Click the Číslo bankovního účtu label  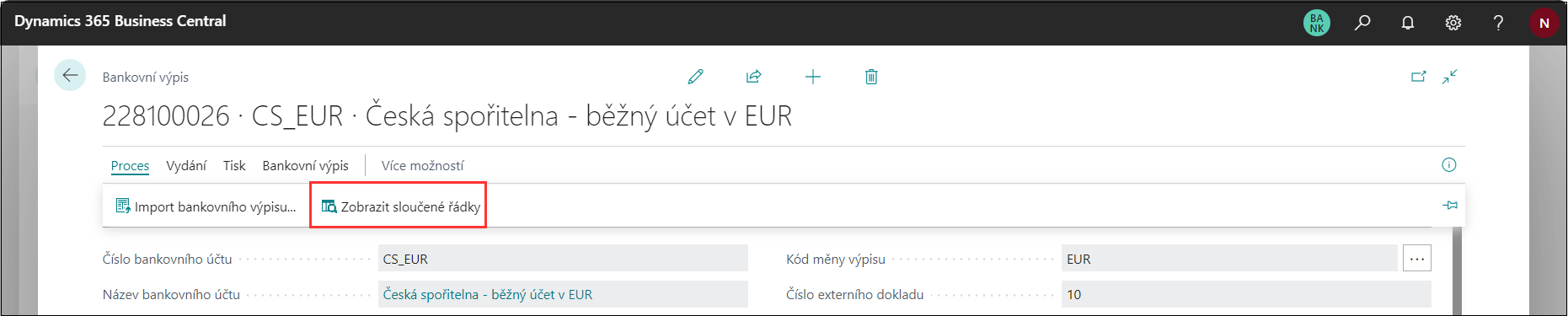click(x=167, y=259)
